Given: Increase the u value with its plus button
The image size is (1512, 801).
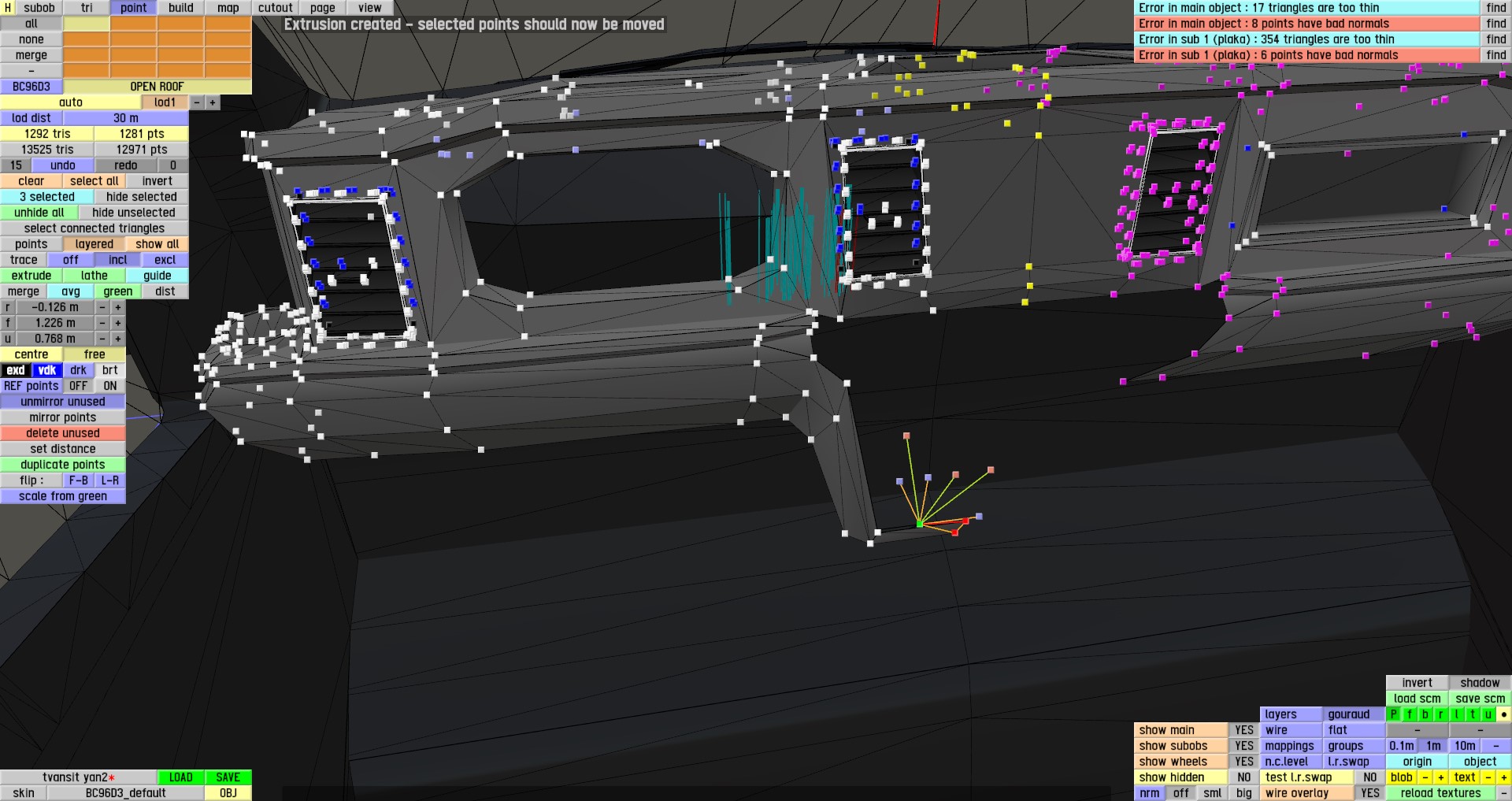Looking at the screenshot, I should pyautogui.click(x=118, y=339).
